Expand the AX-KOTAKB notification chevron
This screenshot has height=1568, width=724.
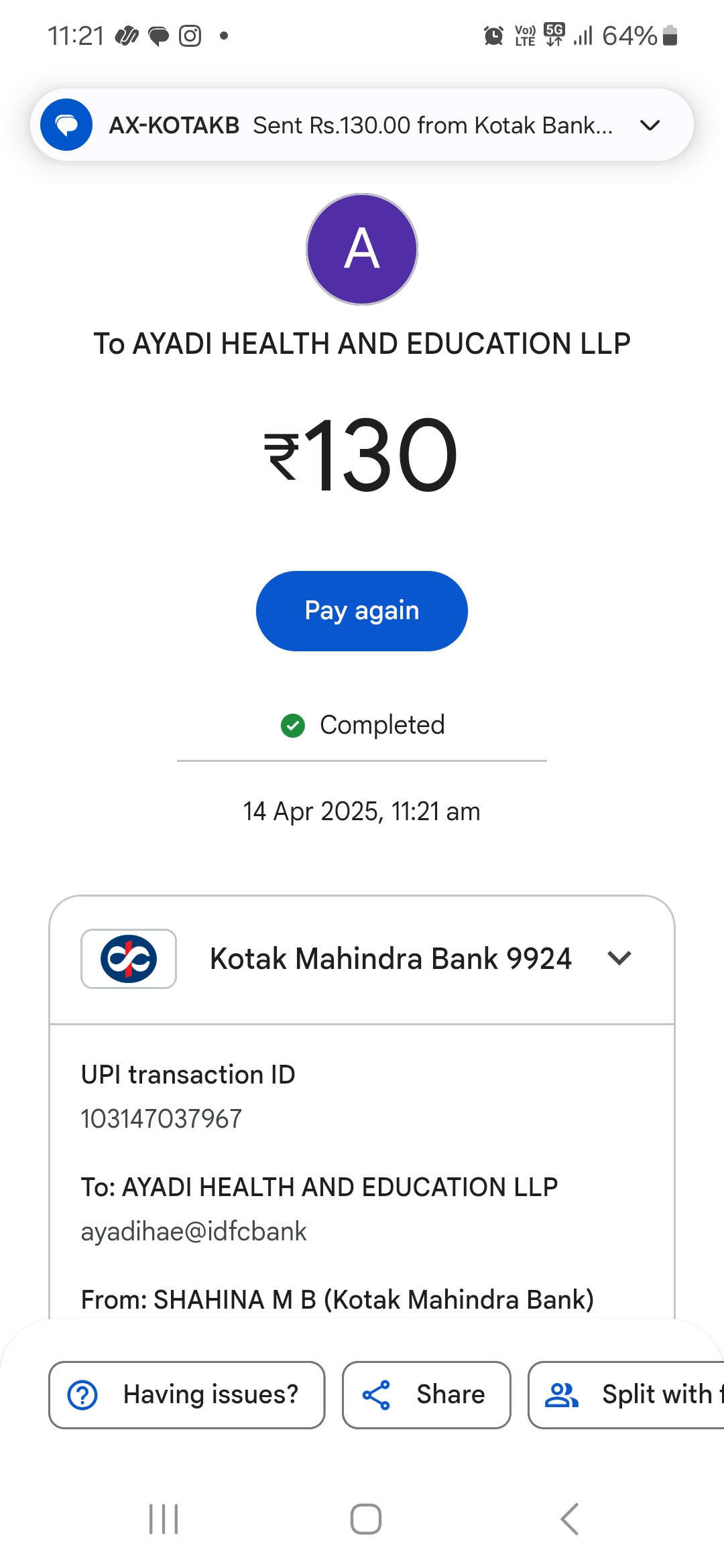650,125
